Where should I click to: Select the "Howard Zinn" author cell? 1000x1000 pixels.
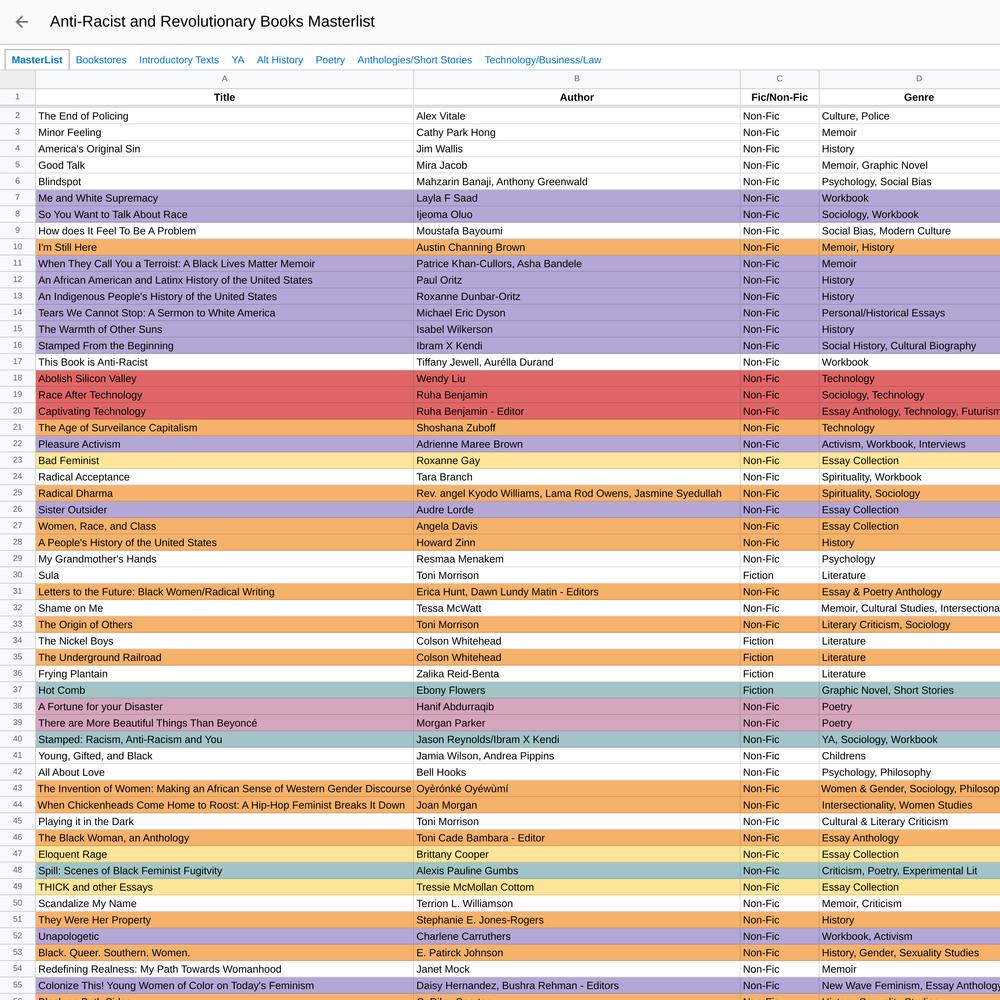pyautogui.click(x=577, y=543)
